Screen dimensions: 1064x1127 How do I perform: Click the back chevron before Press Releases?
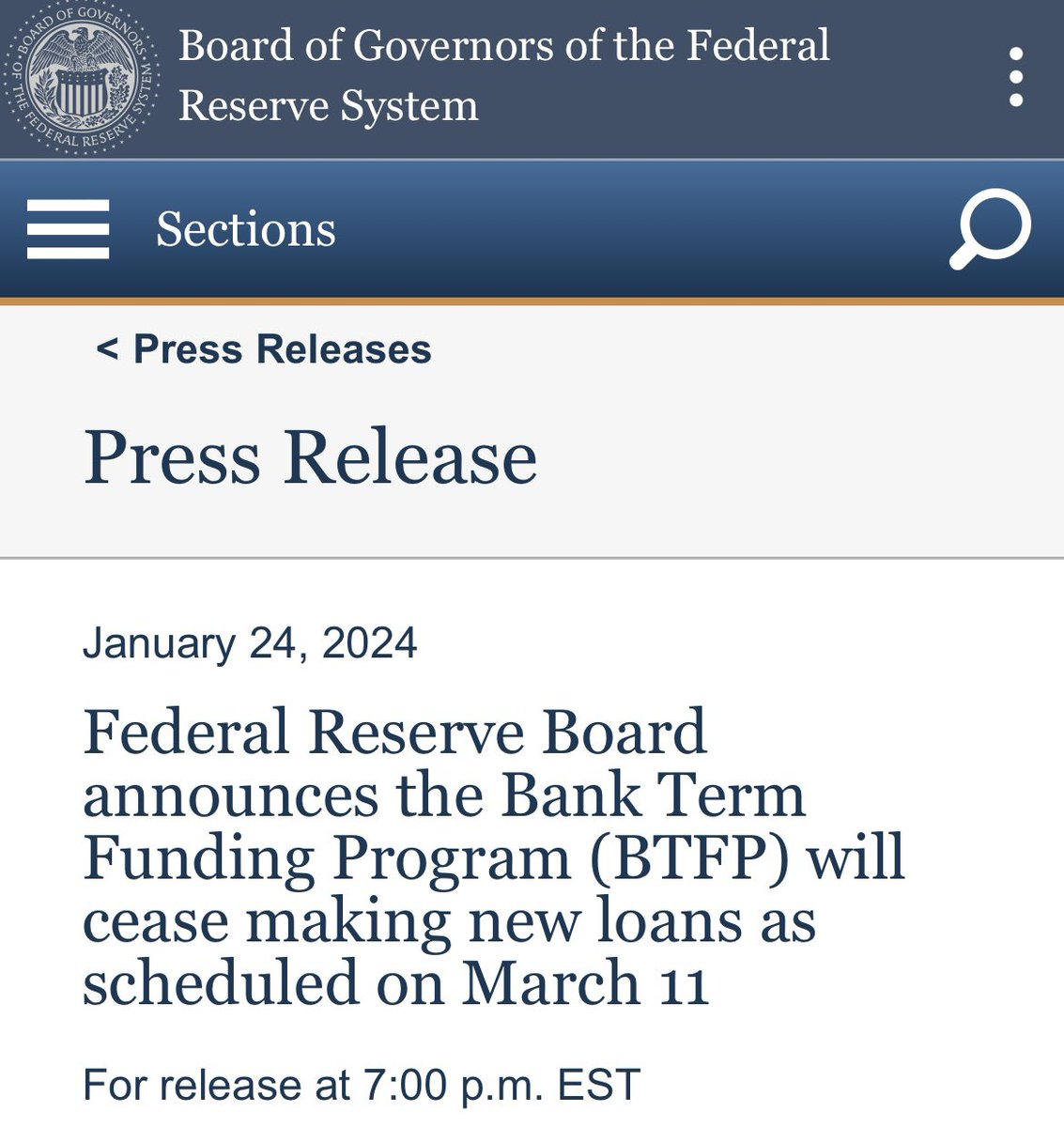pos(107,349)
